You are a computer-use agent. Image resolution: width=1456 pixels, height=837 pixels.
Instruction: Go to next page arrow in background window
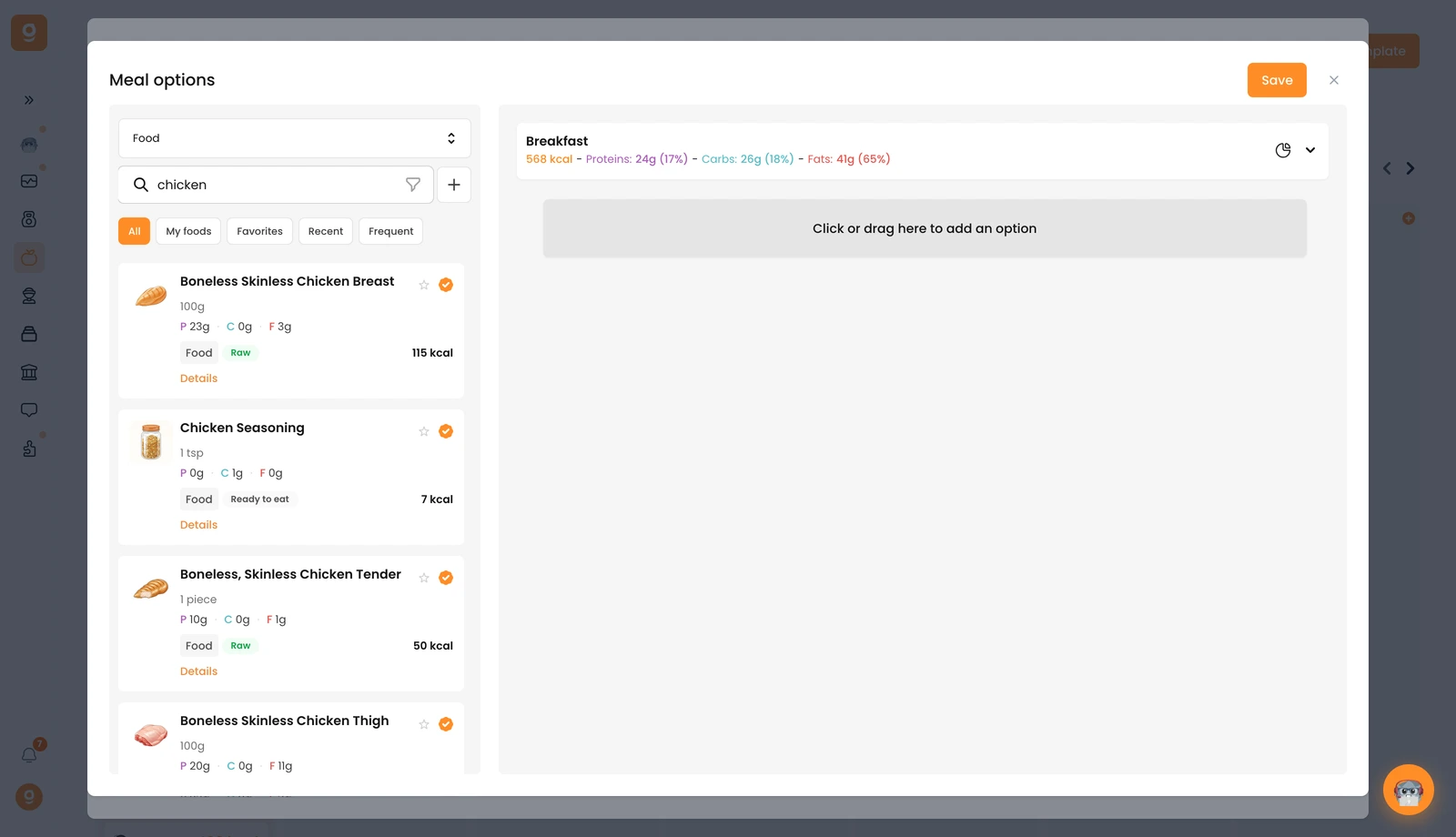1410,168
